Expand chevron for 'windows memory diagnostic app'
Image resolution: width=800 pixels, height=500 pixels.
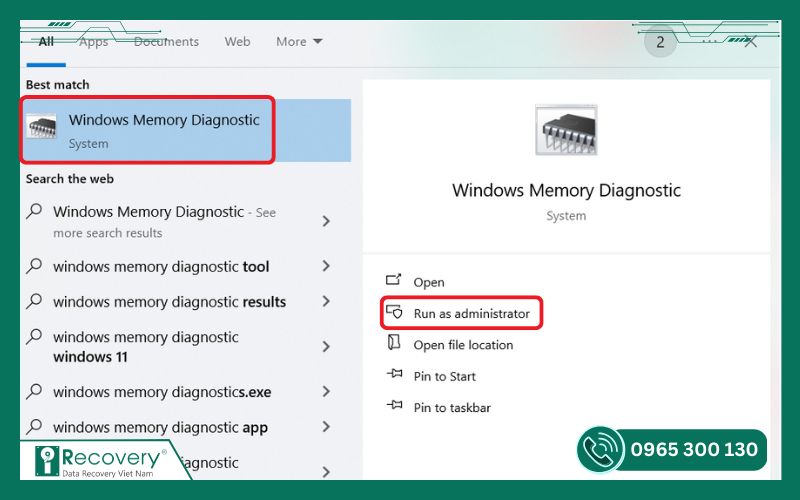(327, 427)
